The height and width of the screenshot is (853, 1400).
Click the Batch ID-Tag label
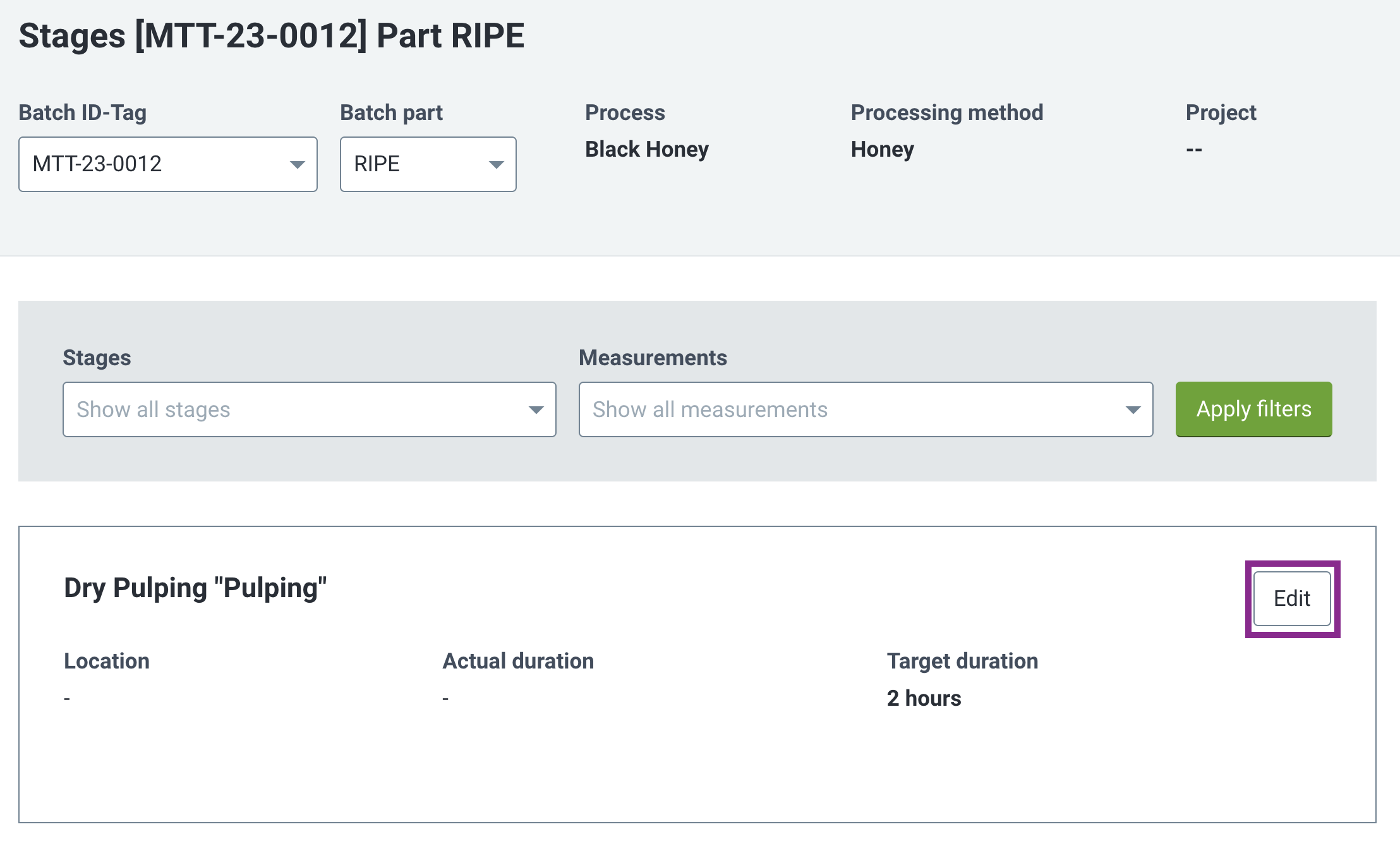[x=83, y=112]
